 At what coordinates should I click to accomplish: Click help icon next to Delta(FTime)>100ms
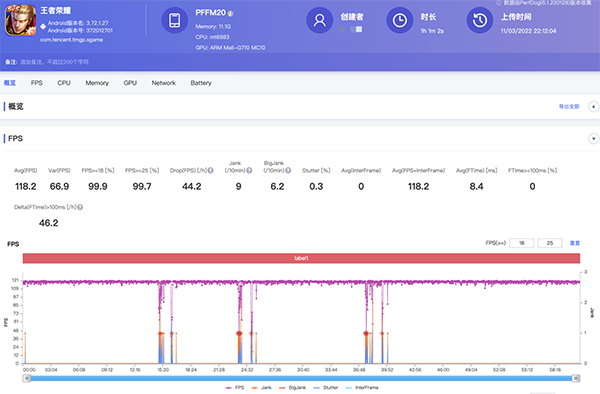(80, 207)
